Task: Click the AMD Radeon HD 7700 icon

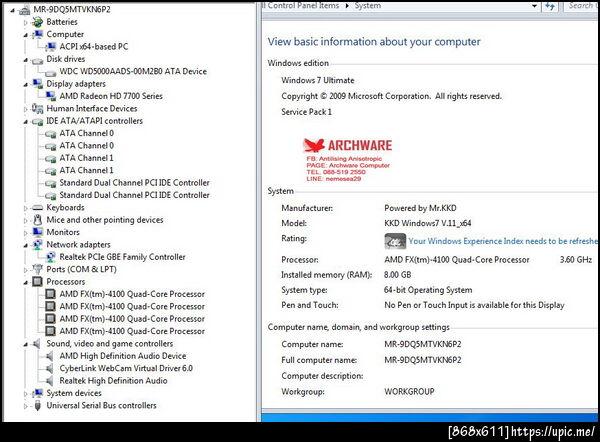Action: click(51, 96)
